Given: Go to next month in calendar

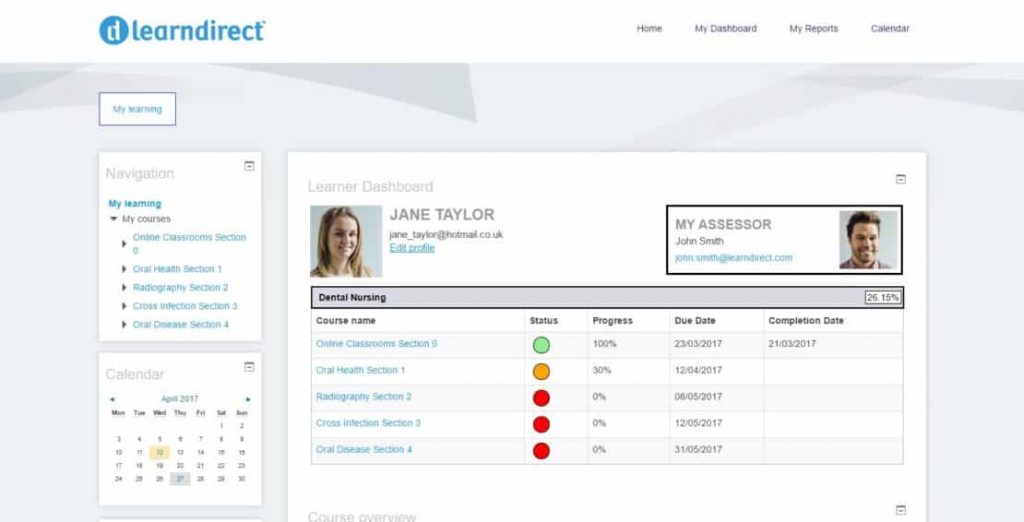Looking at the screenshot, I should tap(248, 399).
